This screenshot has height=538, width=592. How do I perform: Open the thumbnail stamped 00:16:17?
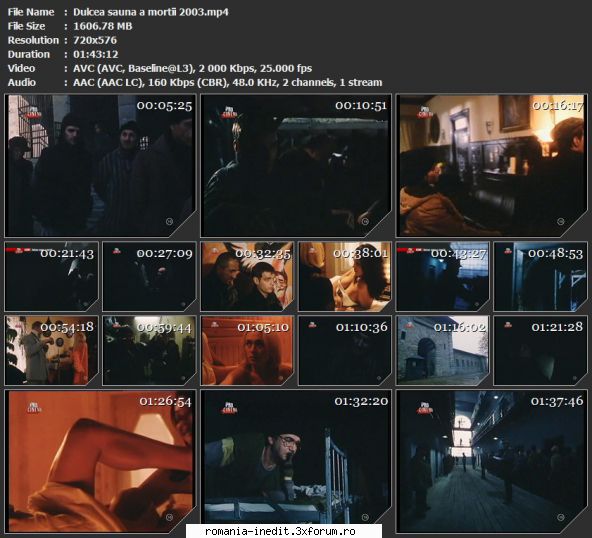click(492, 165)
